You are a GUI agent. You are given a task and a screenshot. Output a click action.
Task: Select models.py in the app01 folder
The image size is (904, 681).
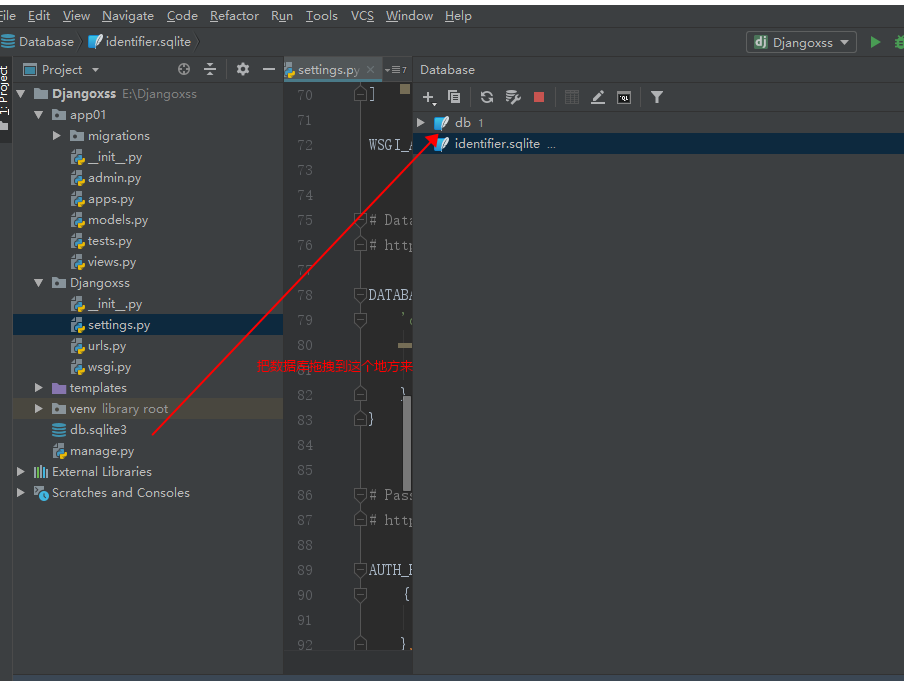coord(117,220)
